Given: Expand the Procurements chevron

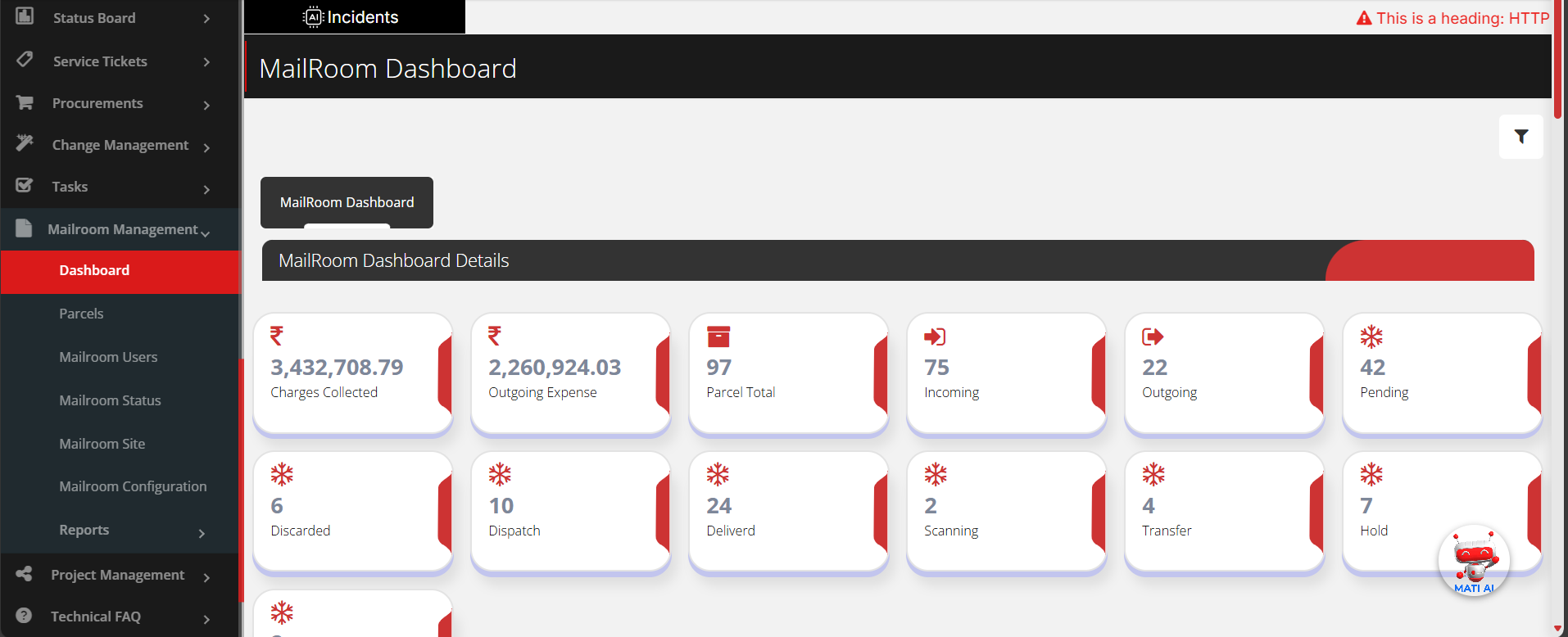Looking at the screenshot, I should point(206,105).
